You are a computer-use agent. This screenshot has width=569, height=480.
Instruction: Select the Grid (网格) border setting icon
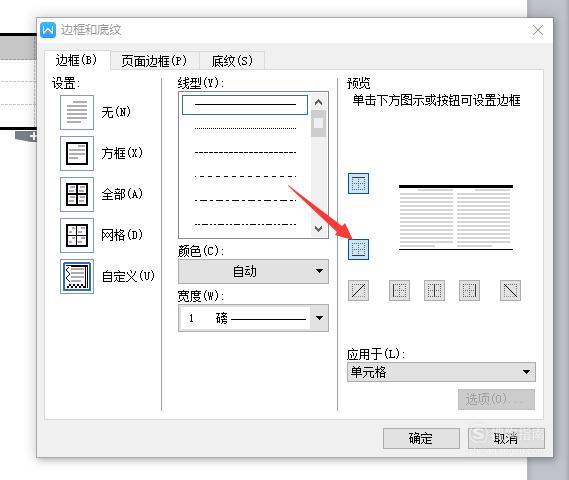(x=77, y=235)
